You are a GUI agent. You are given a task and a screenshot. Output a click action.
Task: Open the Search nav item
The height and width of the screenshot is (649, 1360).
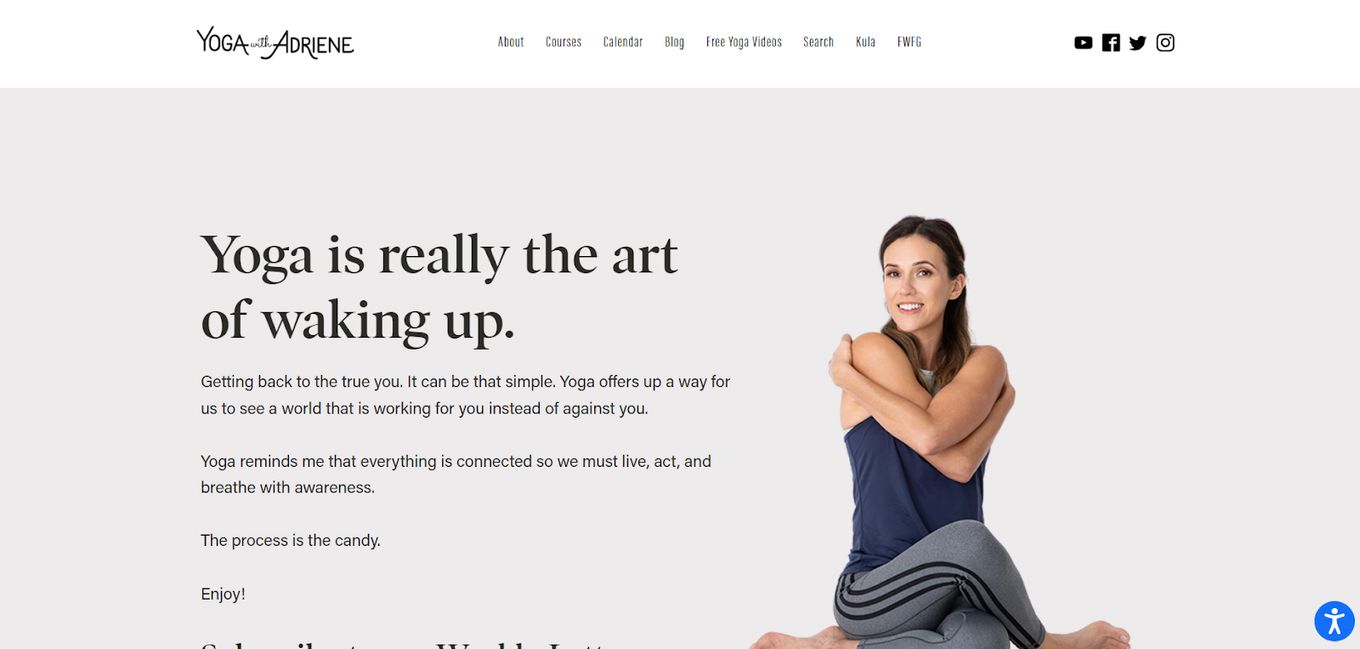click(x=818, y=42)
